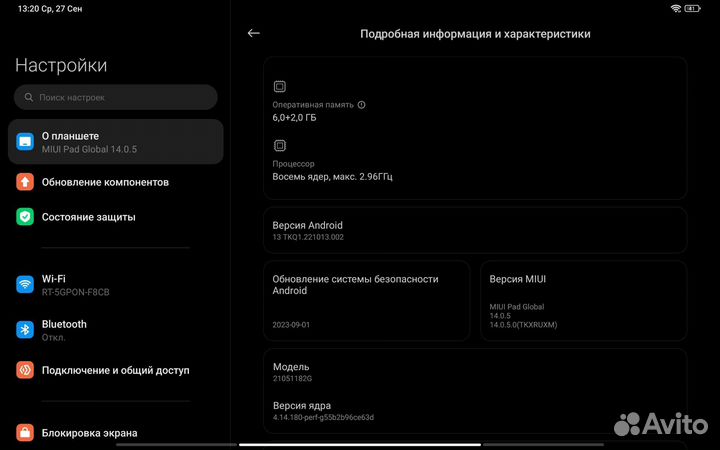Click the blue tablet icon for О планшете
The width and height of the screenshot is (720, 450).
pos(25,142)
